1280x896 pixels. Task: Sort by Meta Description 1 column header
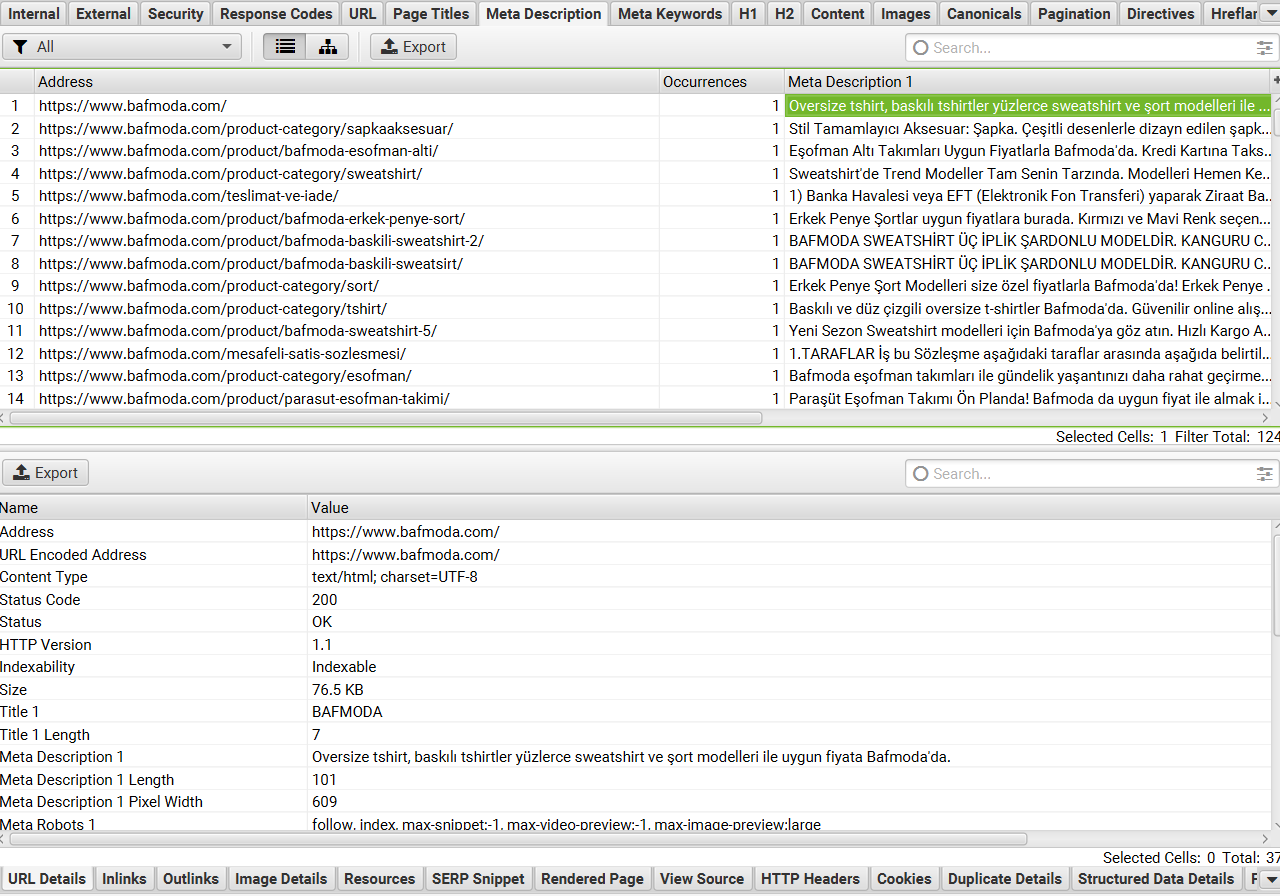pos(1027,82)
